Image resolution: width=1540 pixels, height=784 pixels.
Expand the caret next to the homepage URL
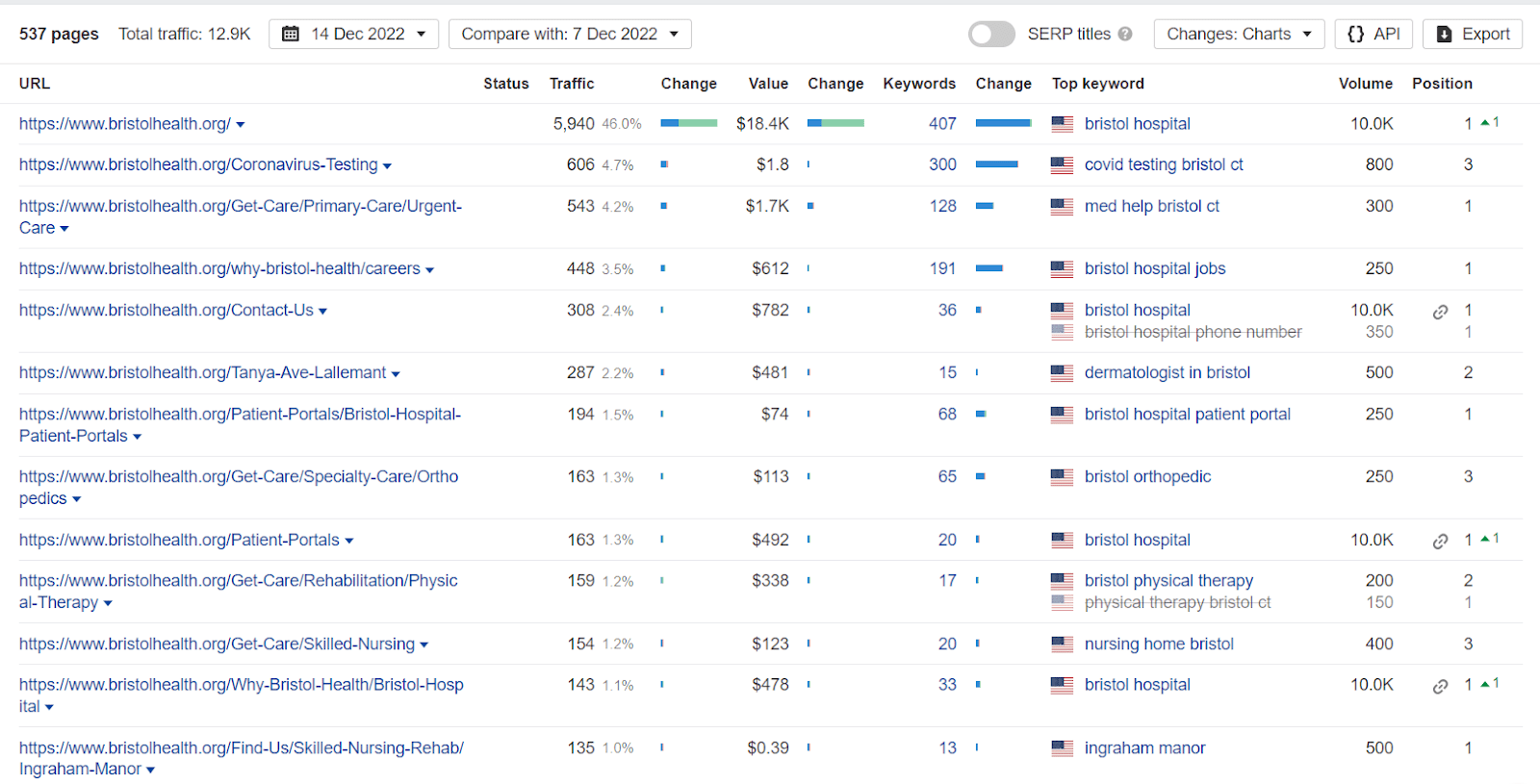click(x=241, y=125)
